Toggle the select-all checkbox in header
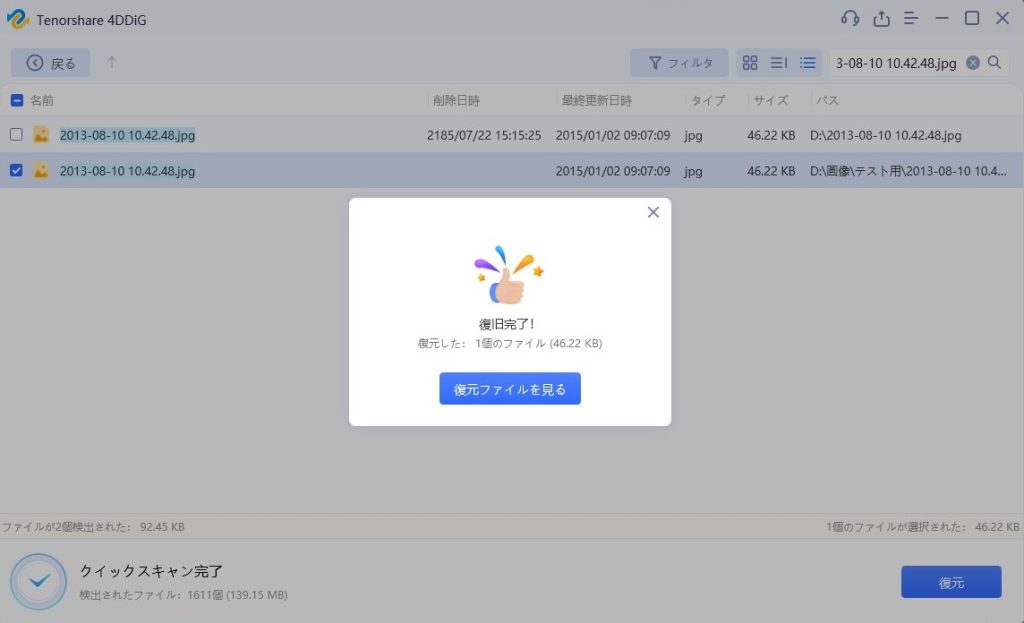 [x=16, y=101]
